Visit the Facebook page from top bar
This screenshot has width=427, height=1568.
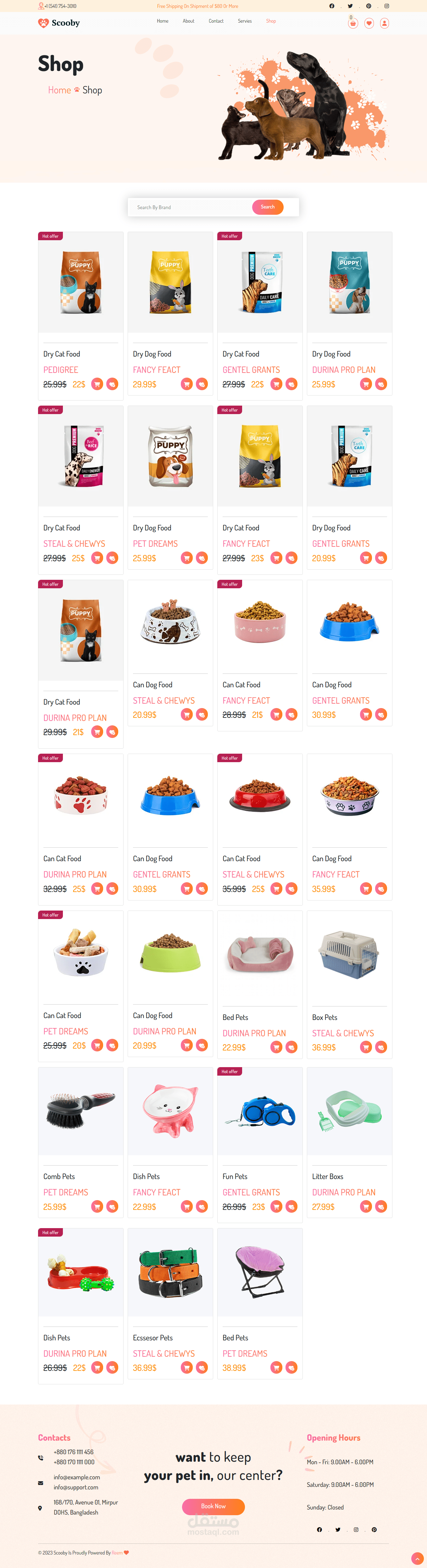click(x=331, y=6)
